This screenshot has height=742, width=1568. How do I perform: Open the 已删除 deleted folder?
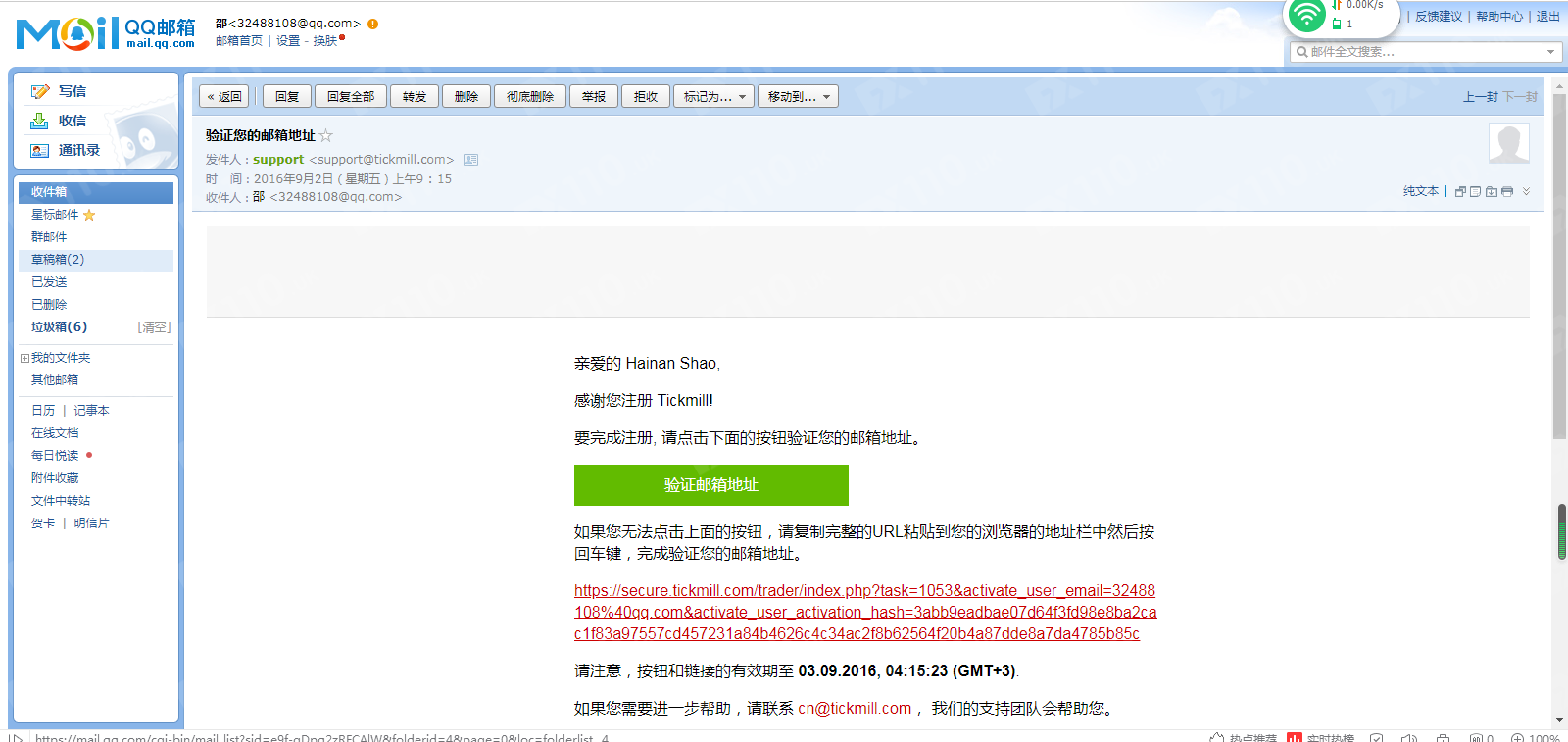tap(49, 305)
